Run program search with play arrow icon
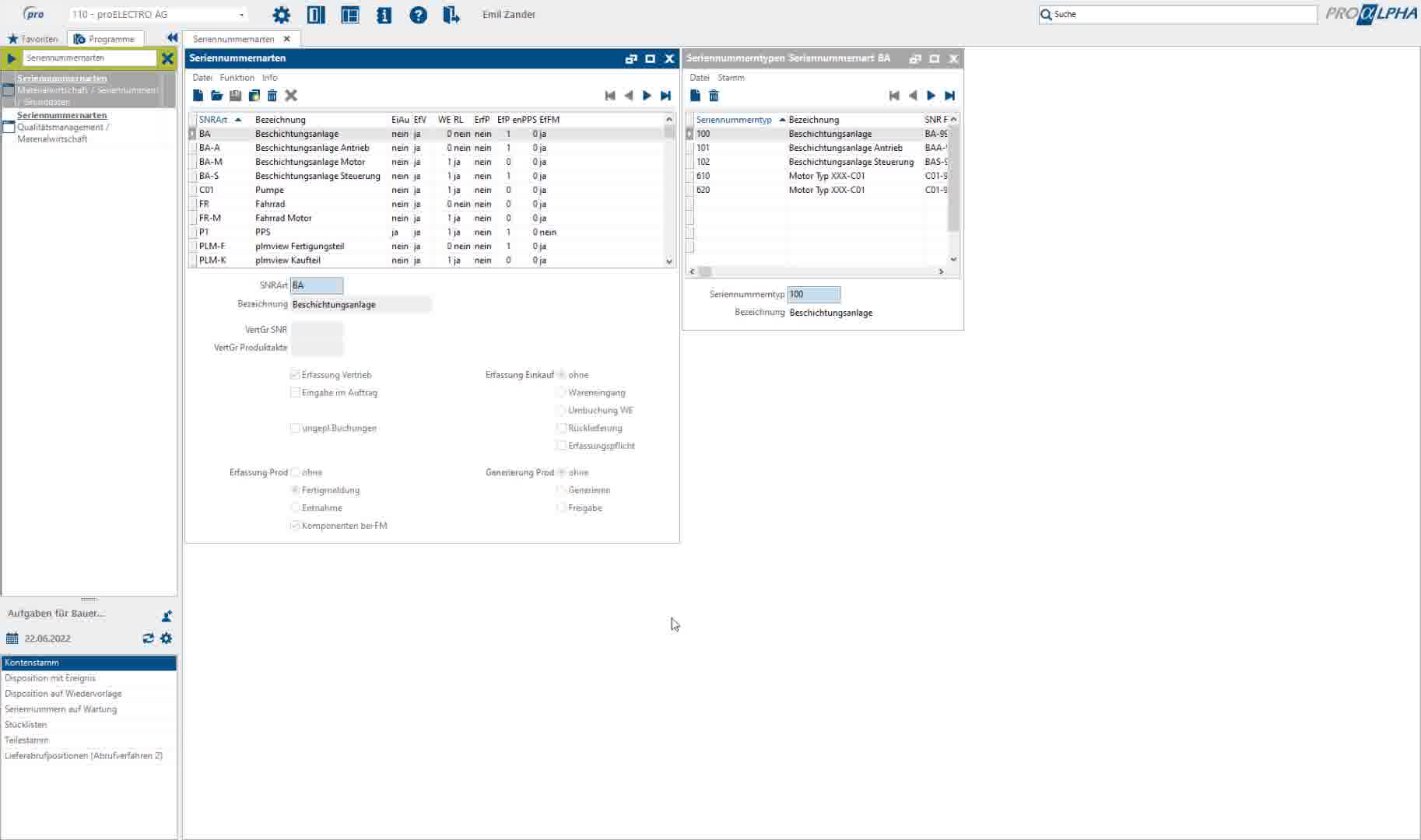The height and width of the screenshot is (840, 1421). click(x=12, y=58)
